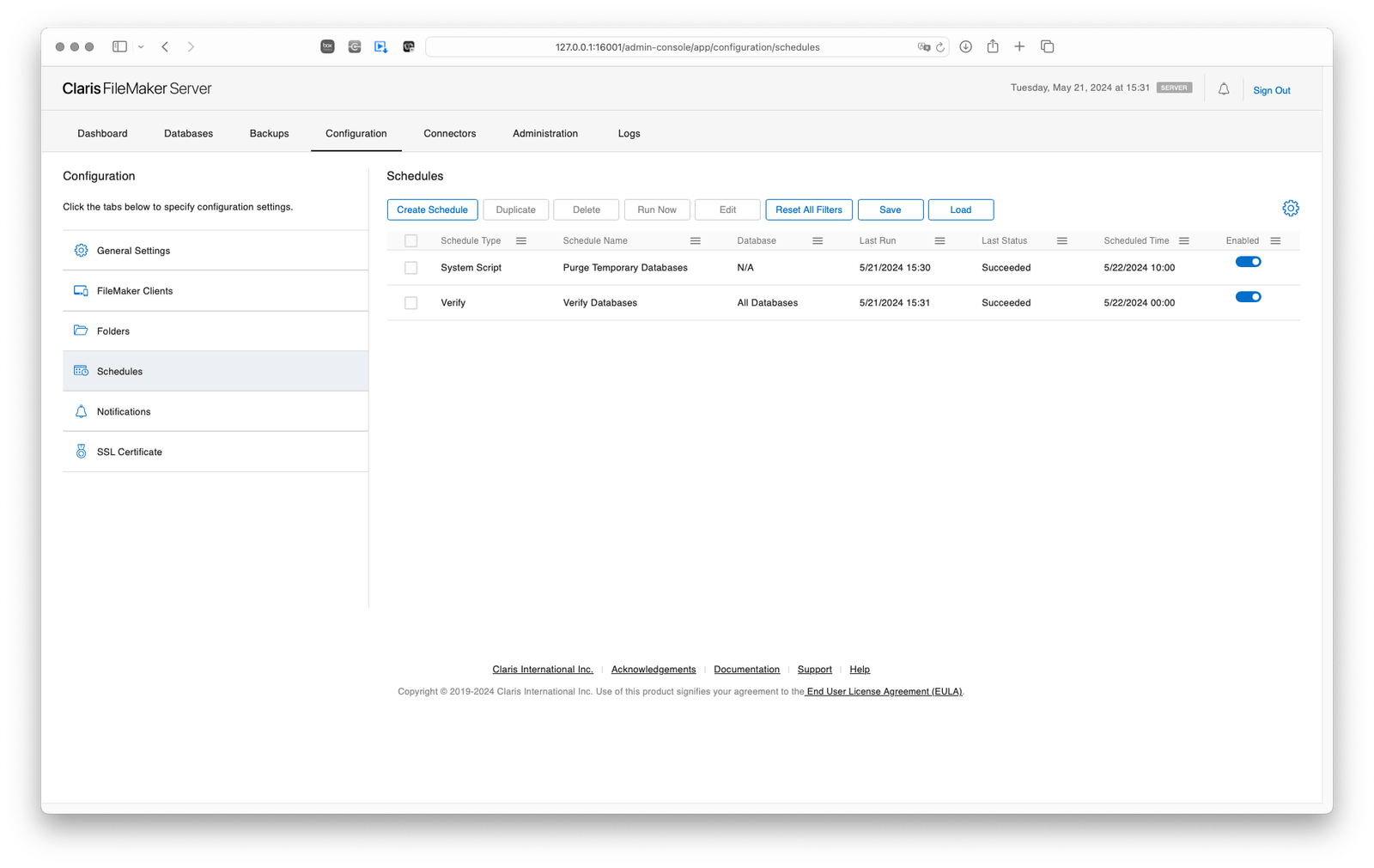Image resolution: width=1374 pixels, height=868 pixels.
Task: Click the Create Schedule button
Action: pyautogui.click(x=432, y=209)
